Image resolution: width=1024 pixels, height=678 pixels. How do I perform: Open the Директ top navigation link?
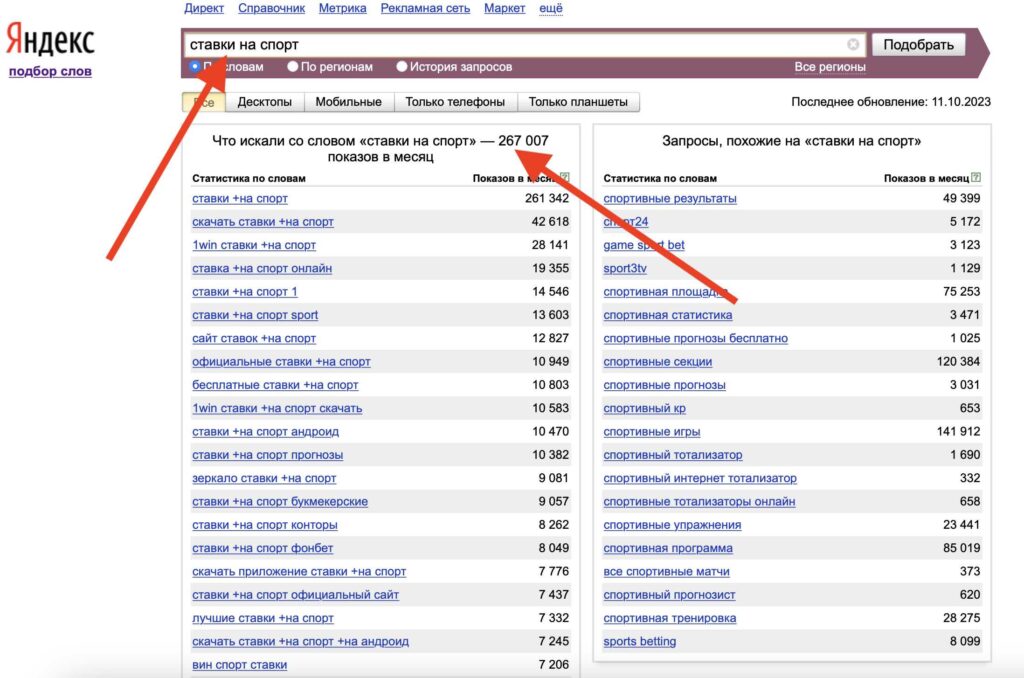click(204, 8)
